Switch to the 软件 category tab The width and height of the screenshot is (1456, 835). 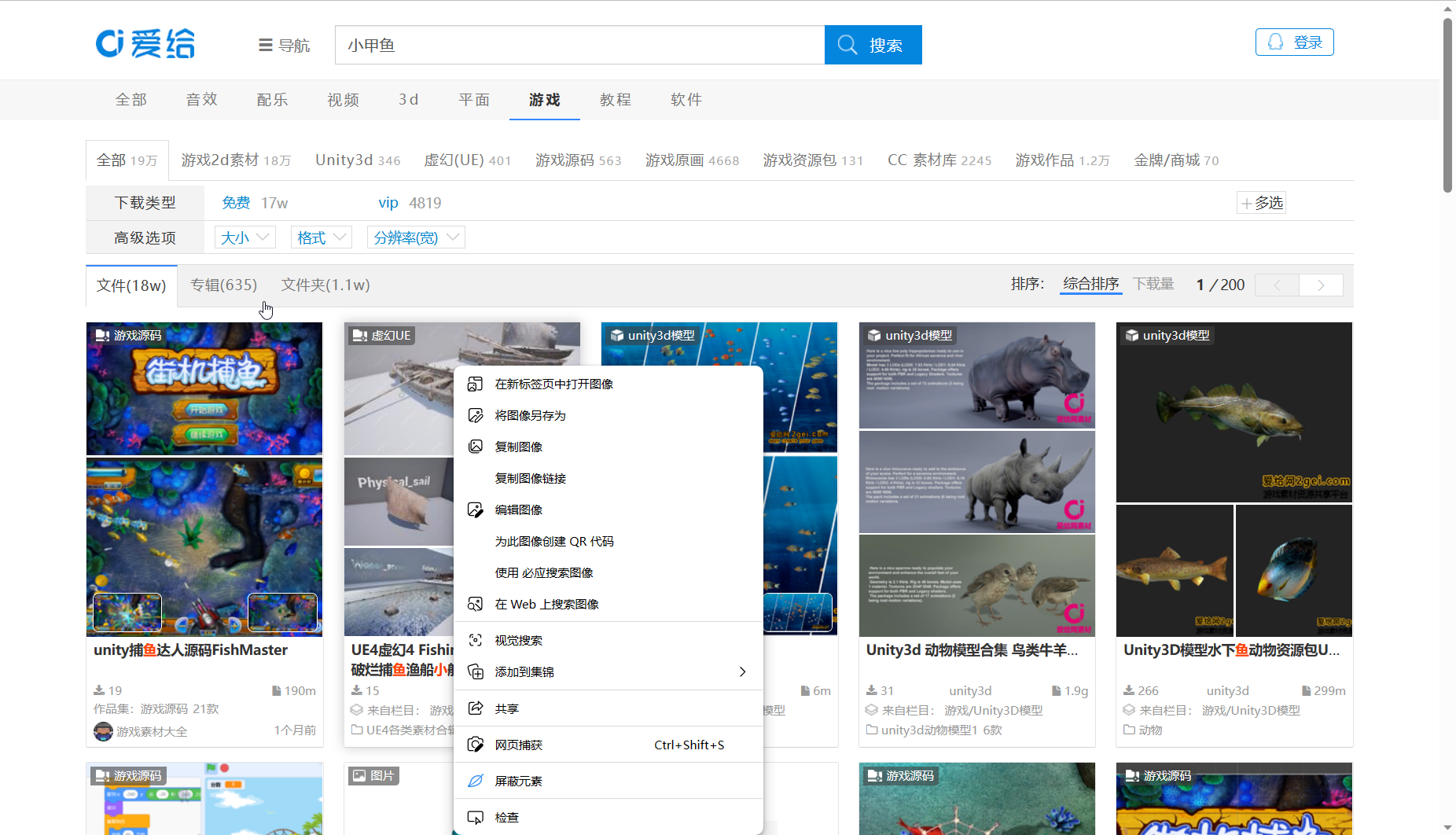(686, 100)
